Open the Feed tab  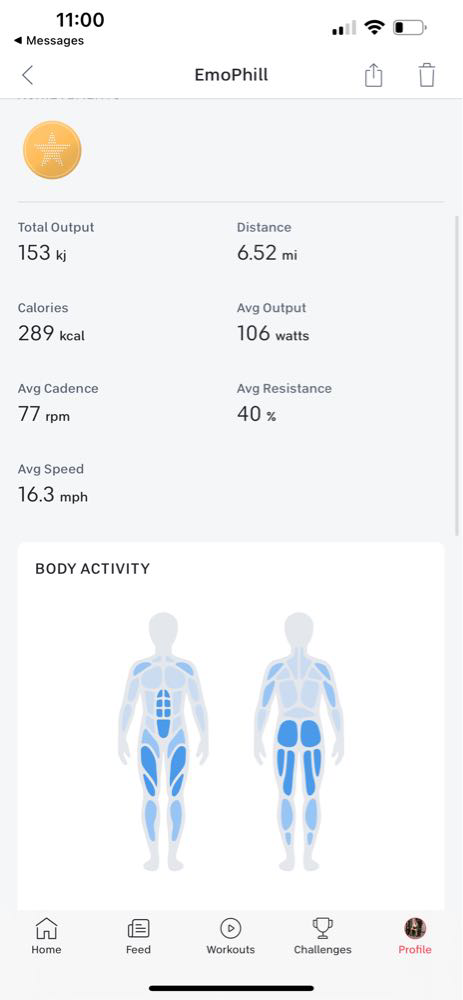[x=138, y=936]
